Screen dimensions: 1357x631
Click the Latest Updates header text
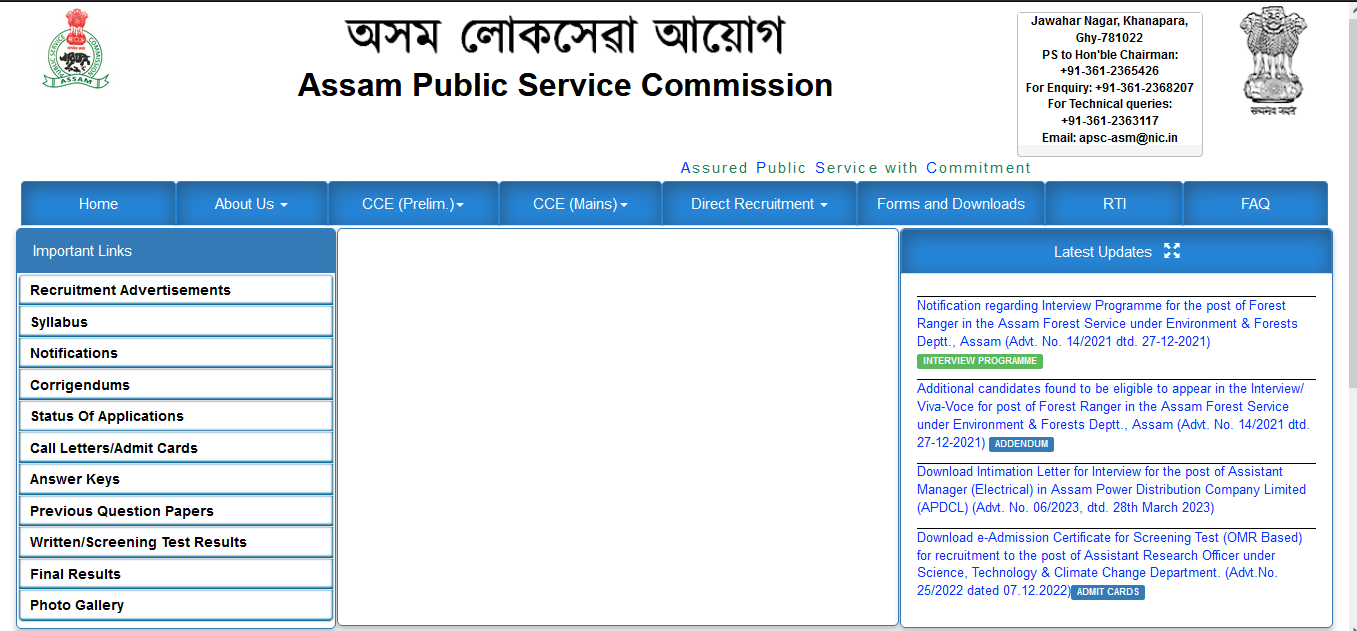click(1103, 252)
